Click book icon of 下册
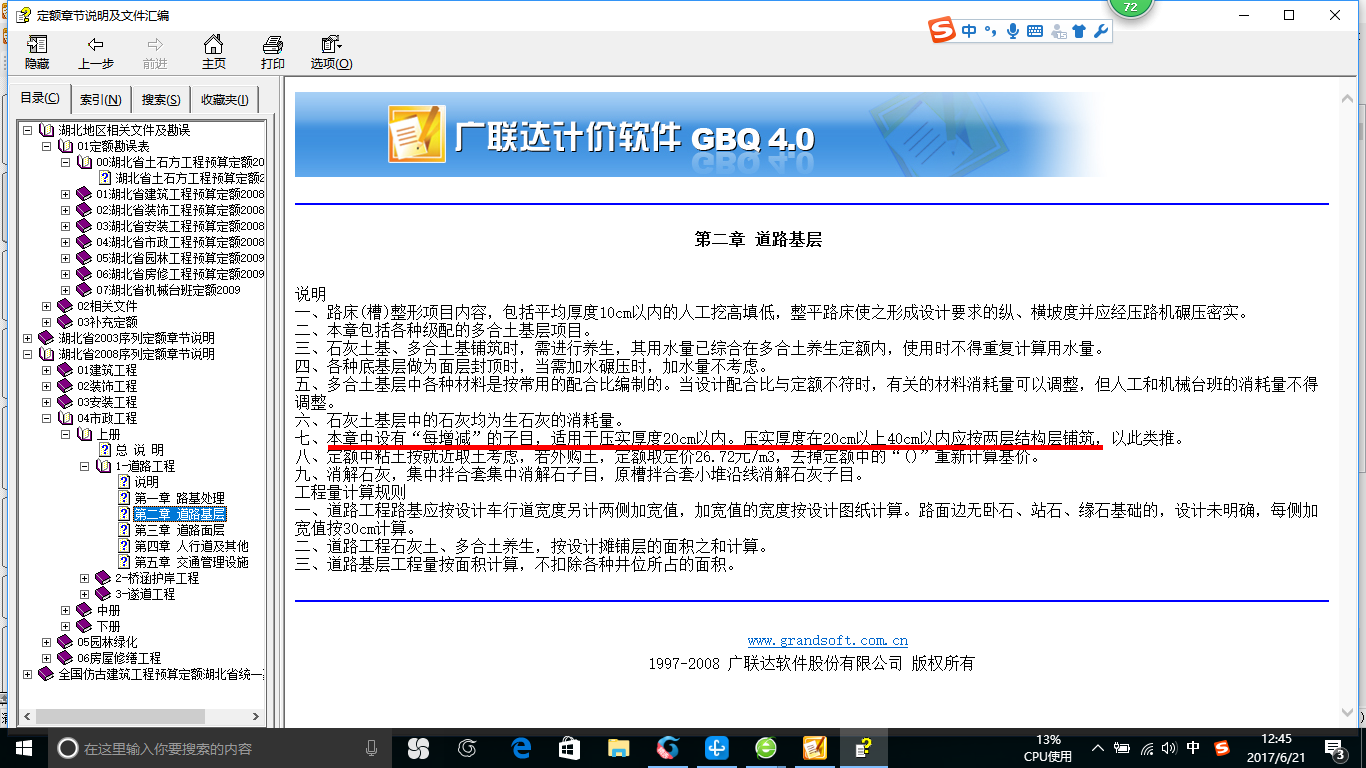 point(84,626)
